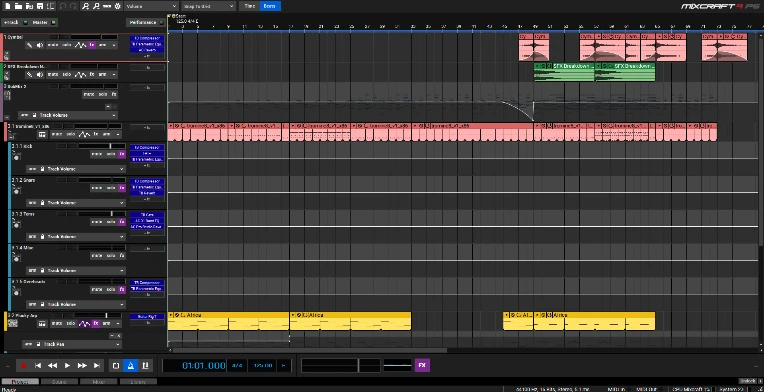764x392 pixels.
Task: Open the fx button on the Toms track
Action: point(122,222)
